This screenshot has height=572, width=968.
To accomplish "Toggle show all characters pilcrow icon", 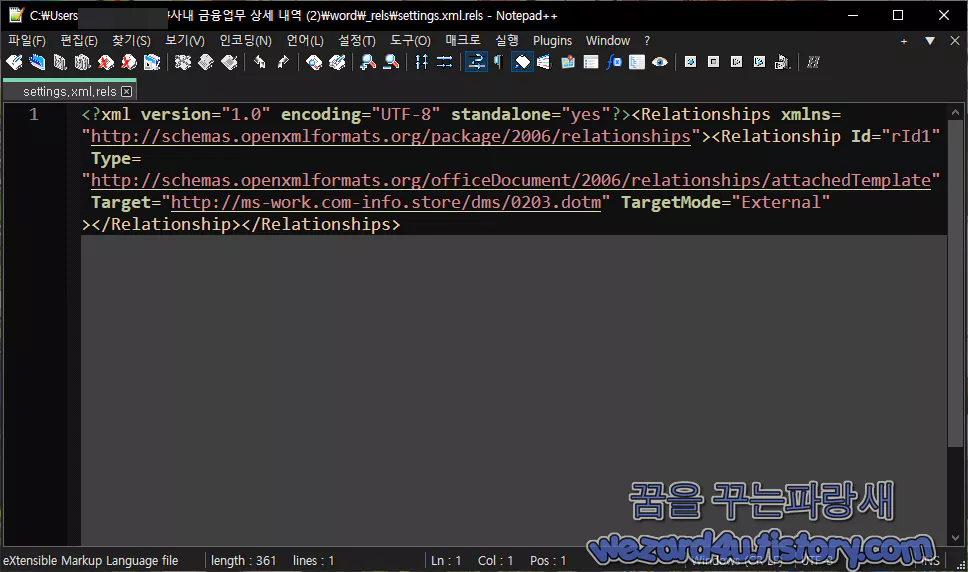I will tap(499, 62).
